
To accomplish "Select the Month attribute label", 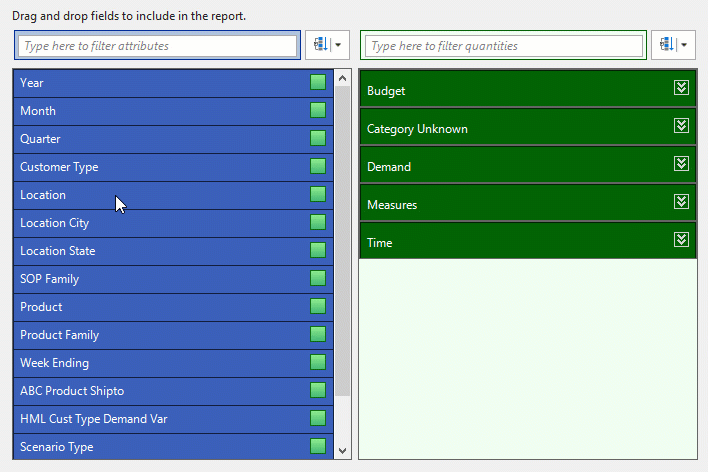I will tap(38, 111).
